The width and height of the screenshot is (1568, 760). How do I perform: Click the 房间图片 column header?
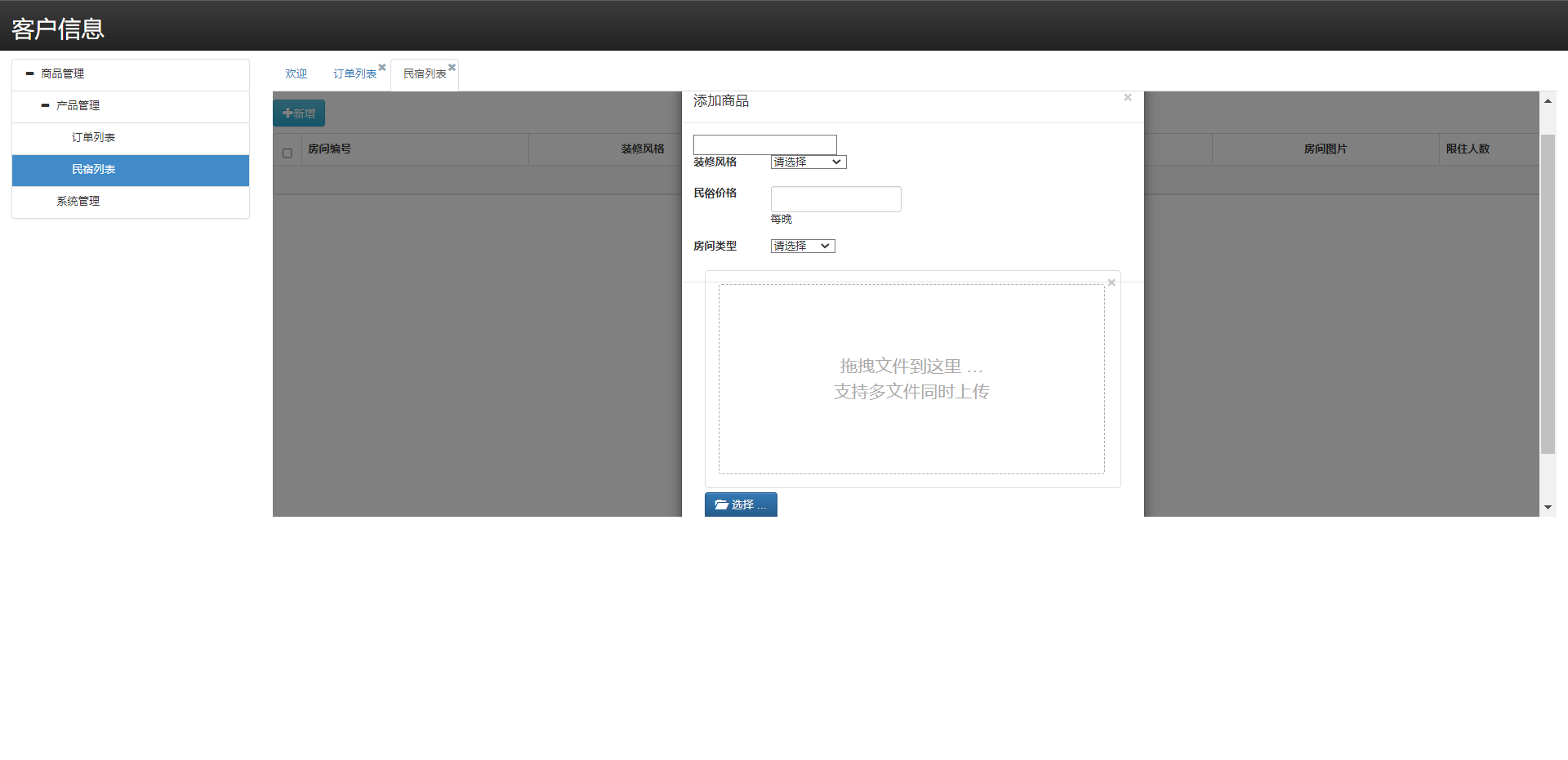click(x=1325, y=149)
